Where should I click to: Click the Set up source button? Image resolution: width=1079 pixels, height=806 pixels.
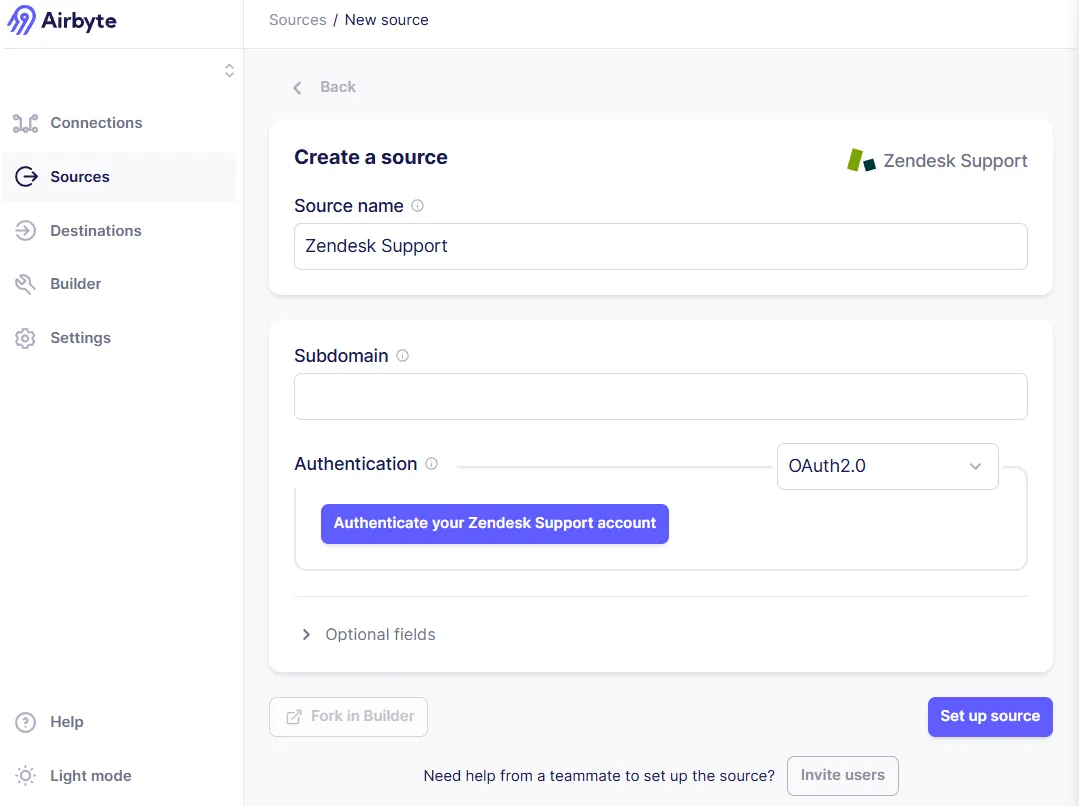click(x=990, y=717)
